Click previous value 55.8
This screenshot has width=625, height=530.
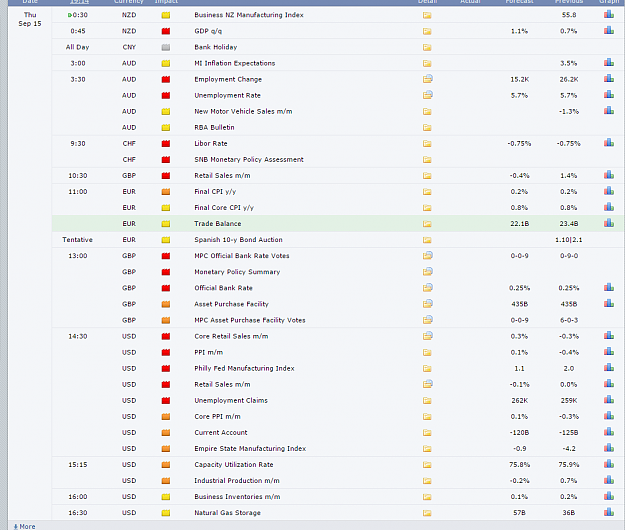click(569, 15)
